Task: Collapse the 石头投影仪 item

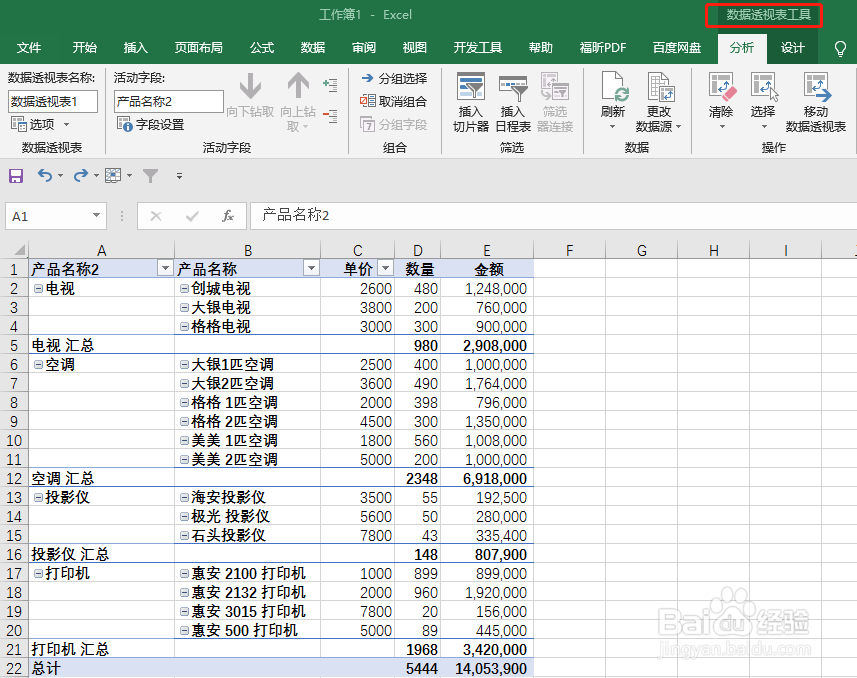Action: pyautogui.click(x=185, y=535)
